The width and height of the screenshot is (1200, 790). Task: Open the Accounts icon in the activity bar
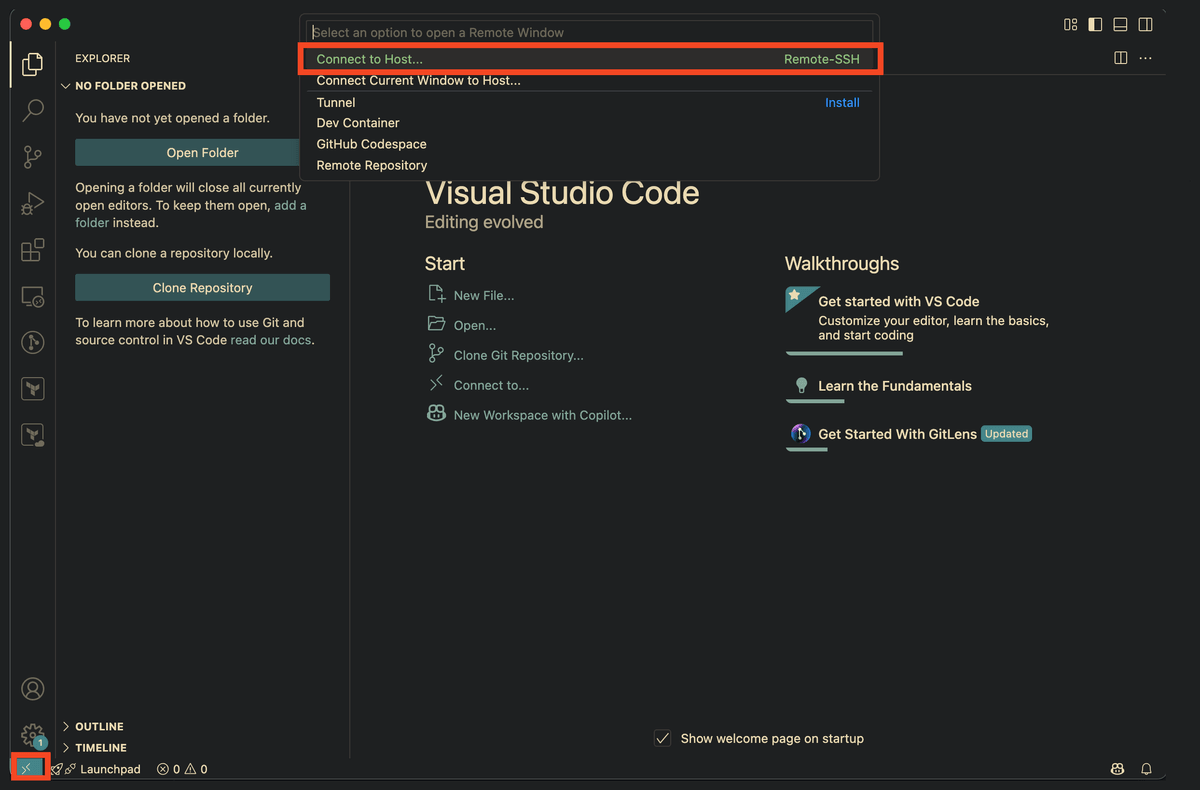32,688
